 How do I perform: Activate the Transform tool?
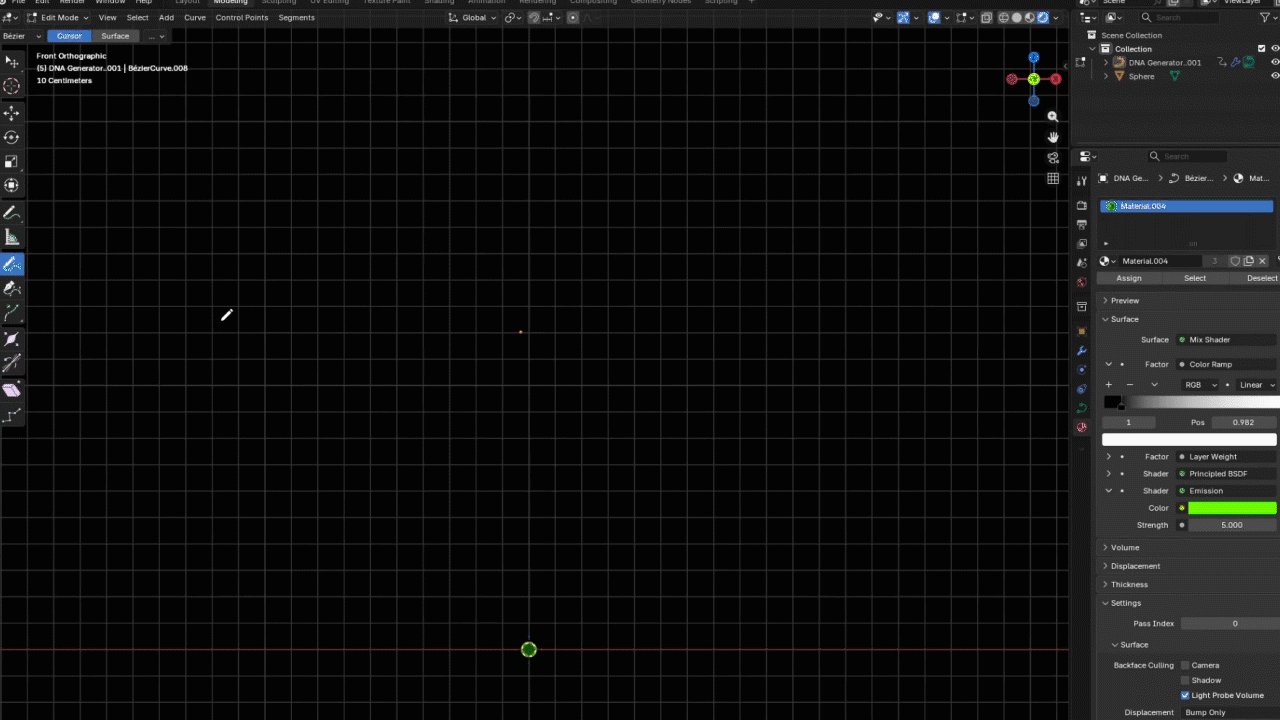click(x=12, y=185)
